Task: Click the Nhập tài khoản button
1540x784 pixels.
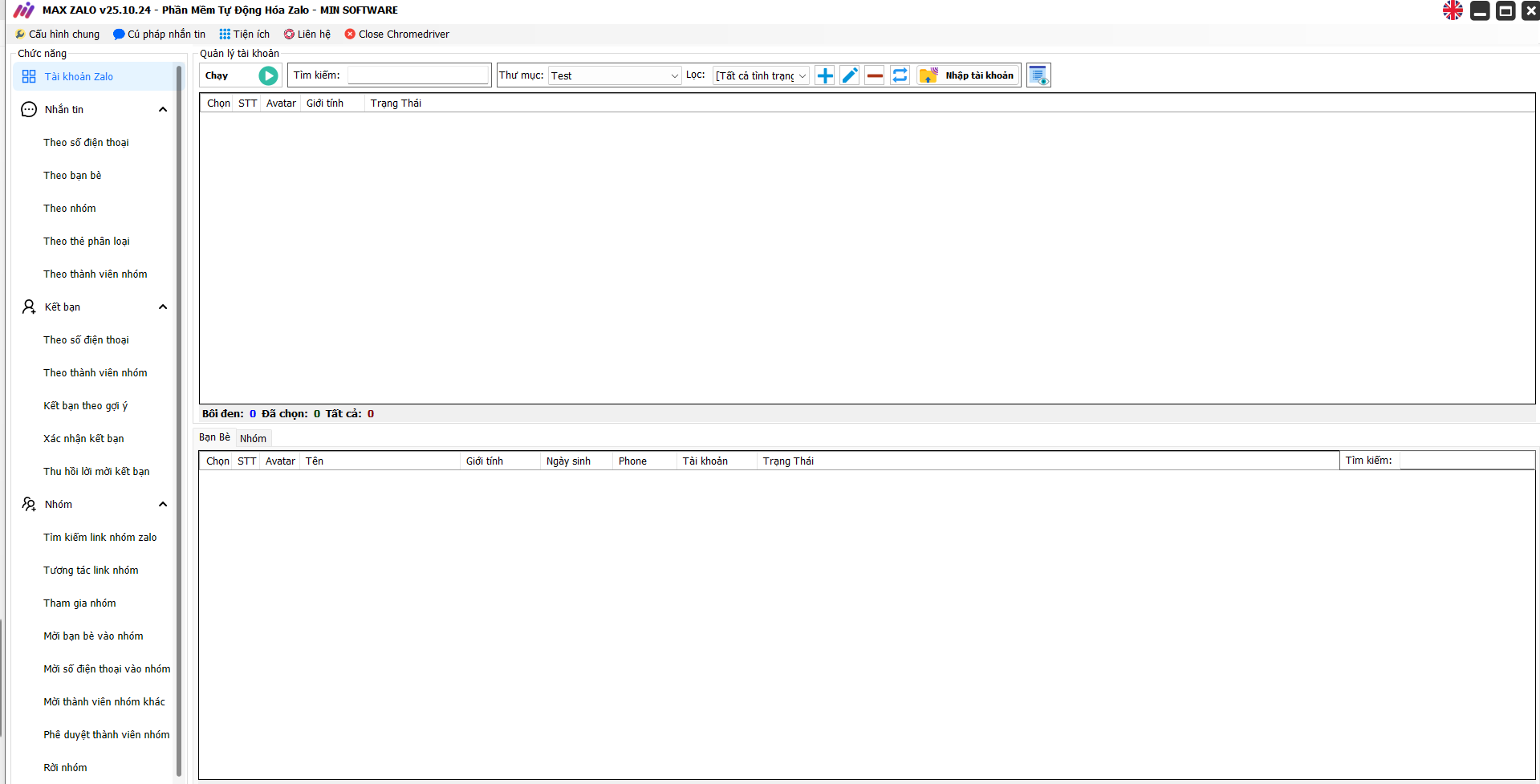Action: [x=969, y=75]
